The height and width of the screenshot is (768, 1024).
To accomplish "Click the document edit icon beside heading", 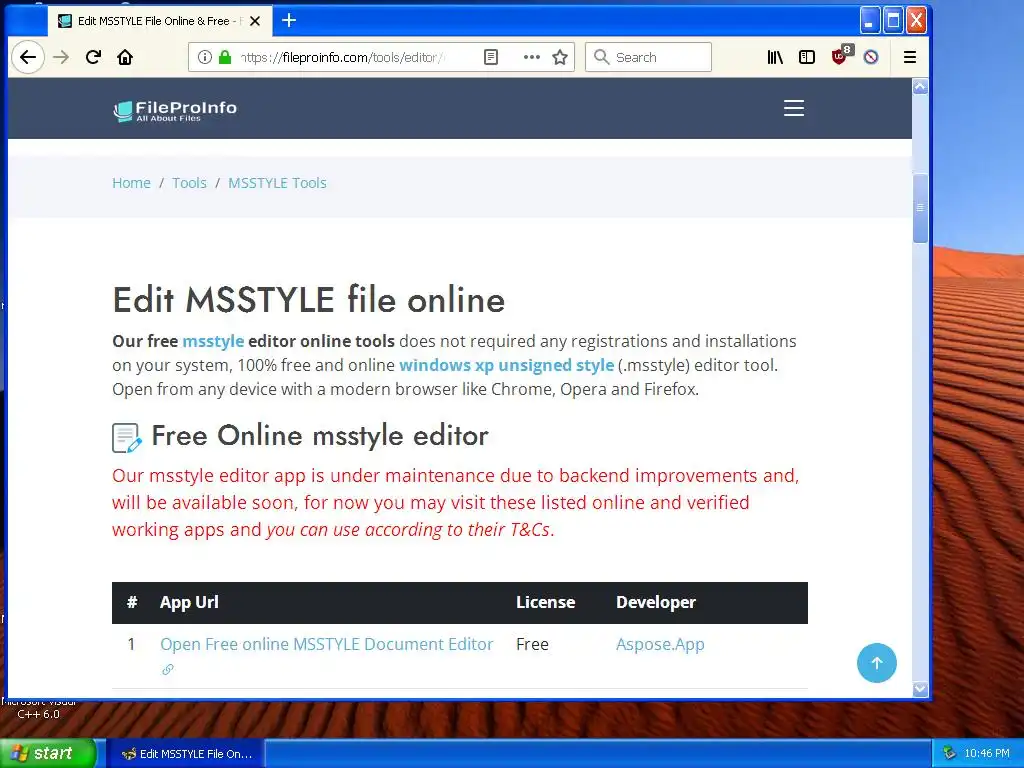I will pos(127,438).
